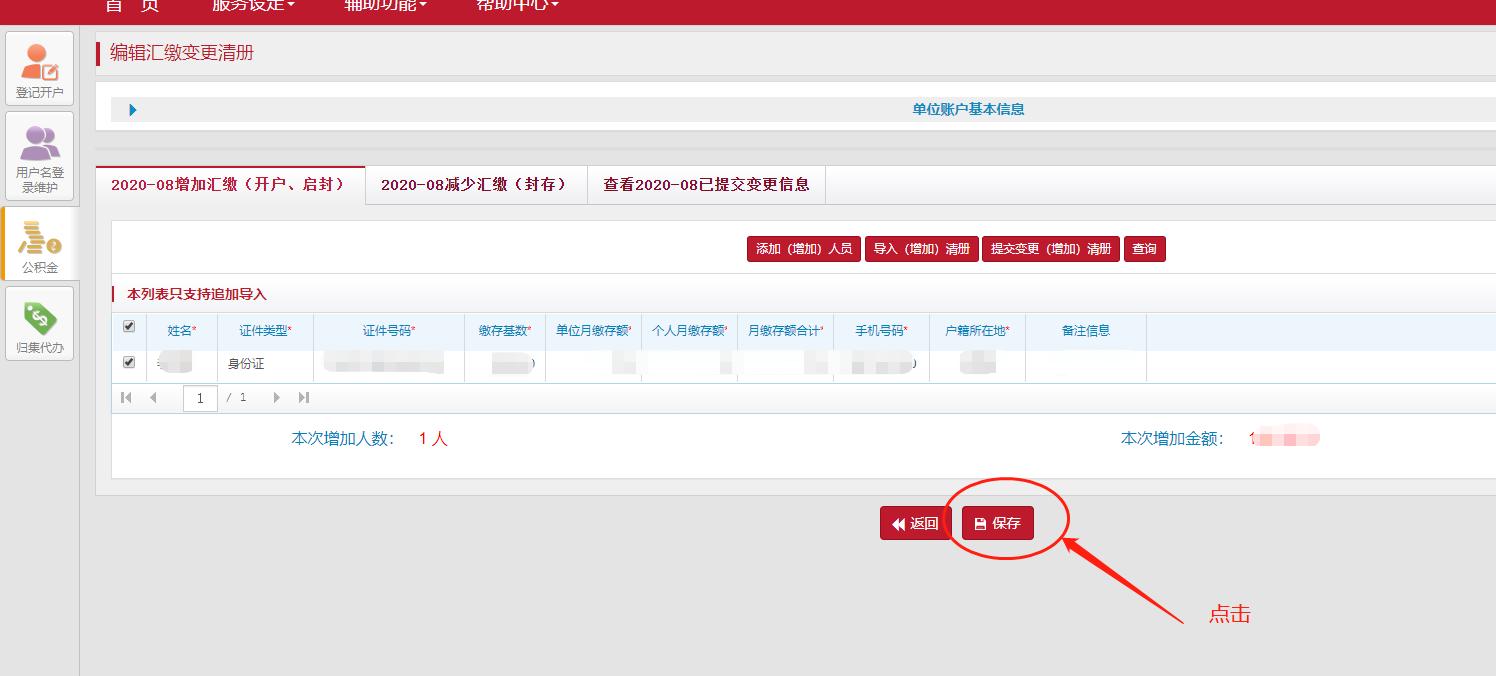This screenshot has height=676, width=1496.
Task: Click 提交变更（增加）清册
Action: [x=1051, y=248]
